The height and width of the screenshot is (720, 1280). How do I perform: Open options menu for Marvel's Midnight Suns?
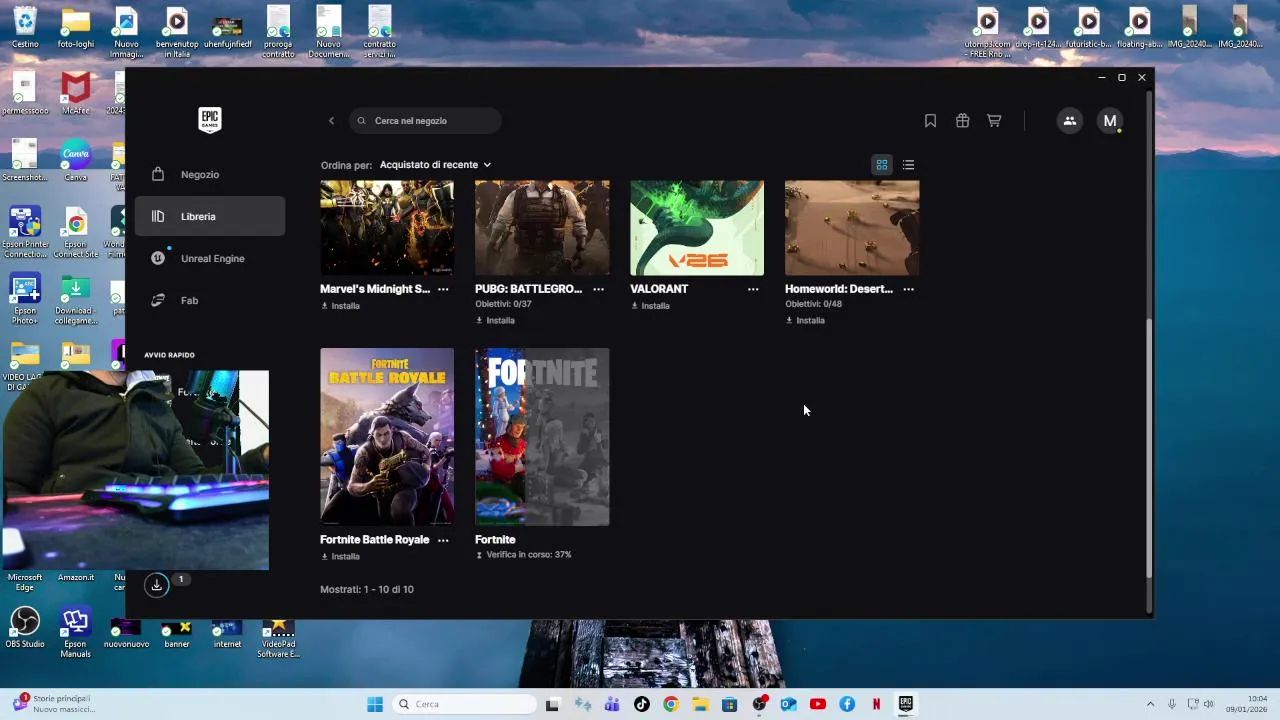coord(443,289)
